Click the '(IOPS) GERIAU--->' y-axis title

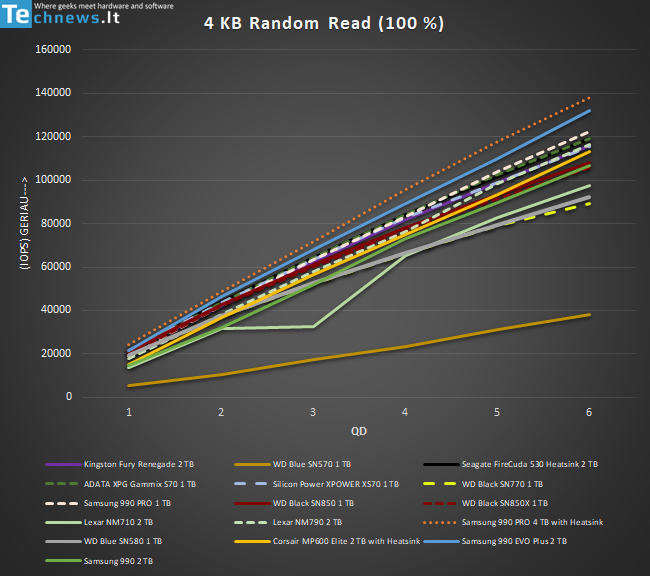tap(25, 223)
